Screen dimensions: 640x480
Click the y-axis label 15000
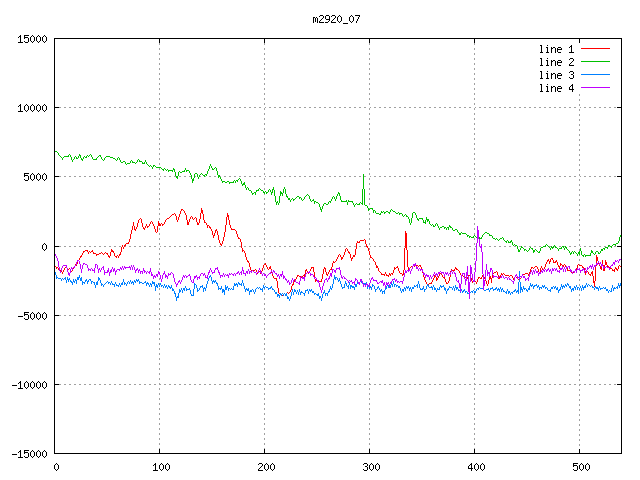[x=32, y=39]
